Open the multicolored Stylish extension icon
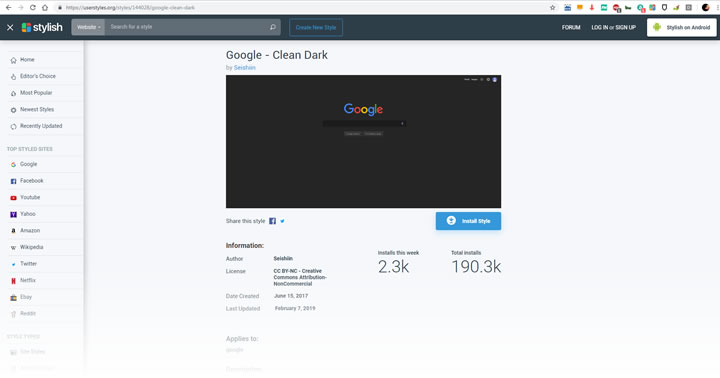This screenshot has height=378, width=720. point(652,7)
